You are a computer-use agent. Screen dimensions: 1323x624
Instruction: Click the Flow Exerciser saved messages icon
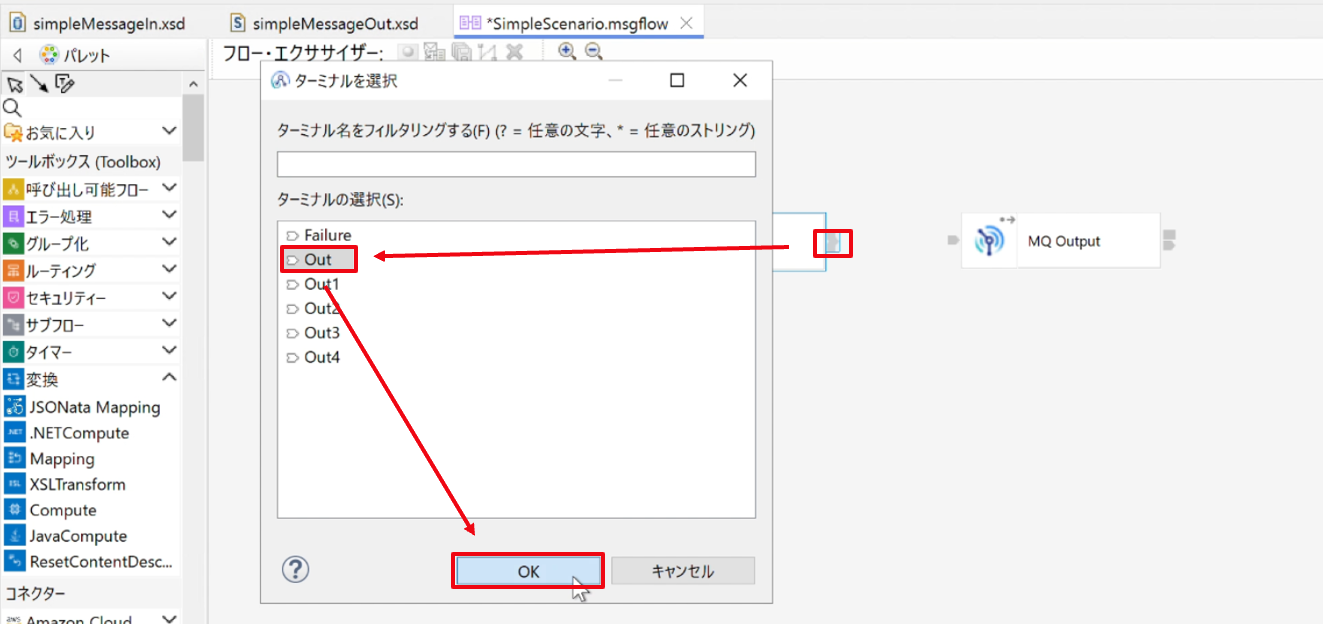point(461,52)
